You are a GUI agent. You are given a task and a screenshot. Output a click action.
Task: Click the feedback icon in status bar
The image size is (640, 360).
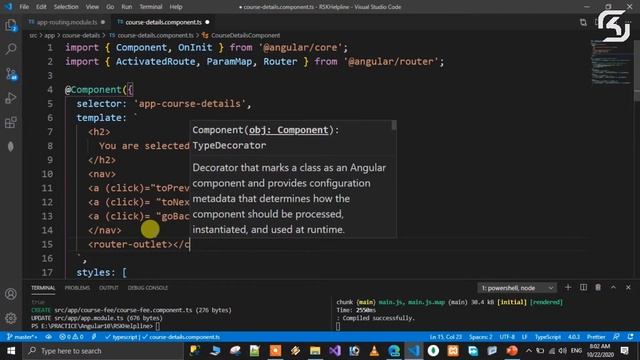pyautogui.click(x=616, y=337)
